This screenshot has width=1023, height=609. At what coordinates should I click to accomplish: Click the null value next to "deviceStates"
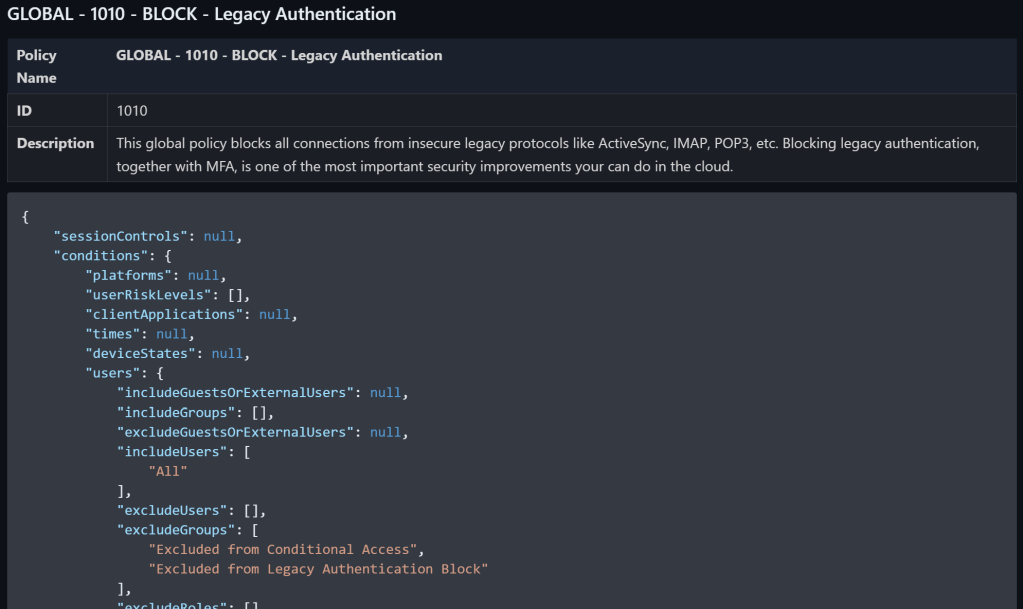227,353
